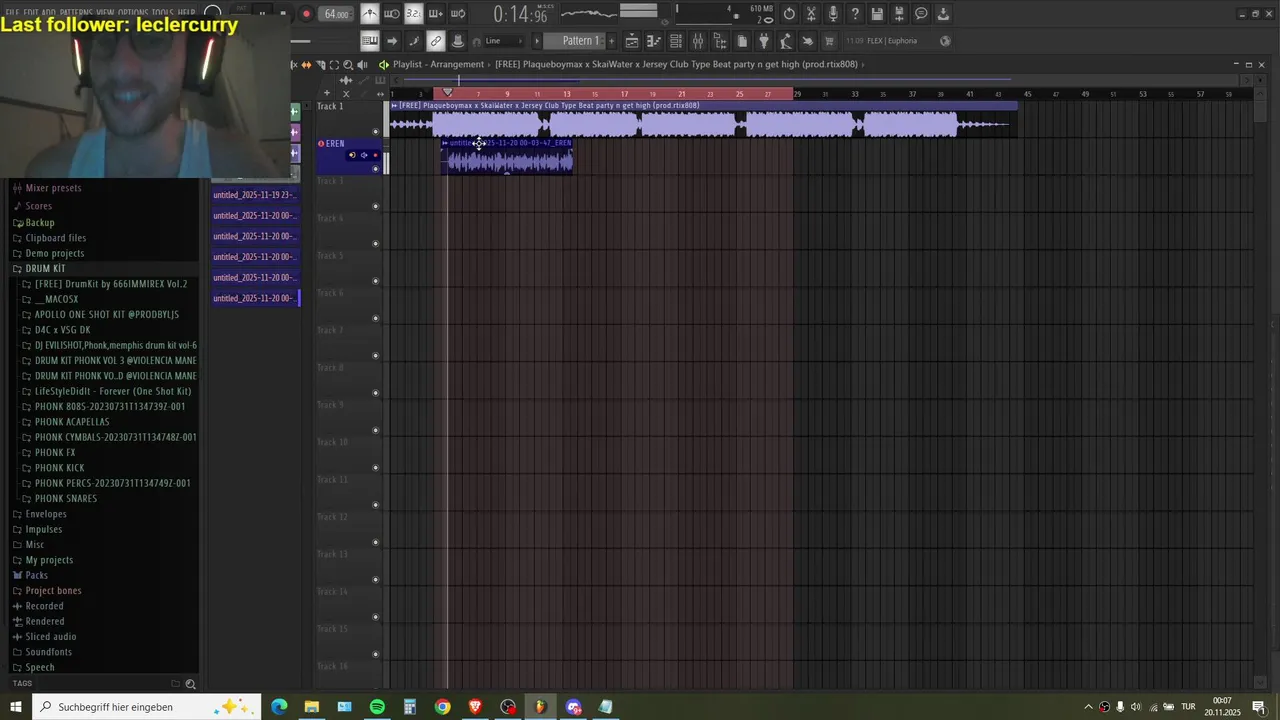
Task: Expand the Impulses folder
Action: click(x=43, y=529)
